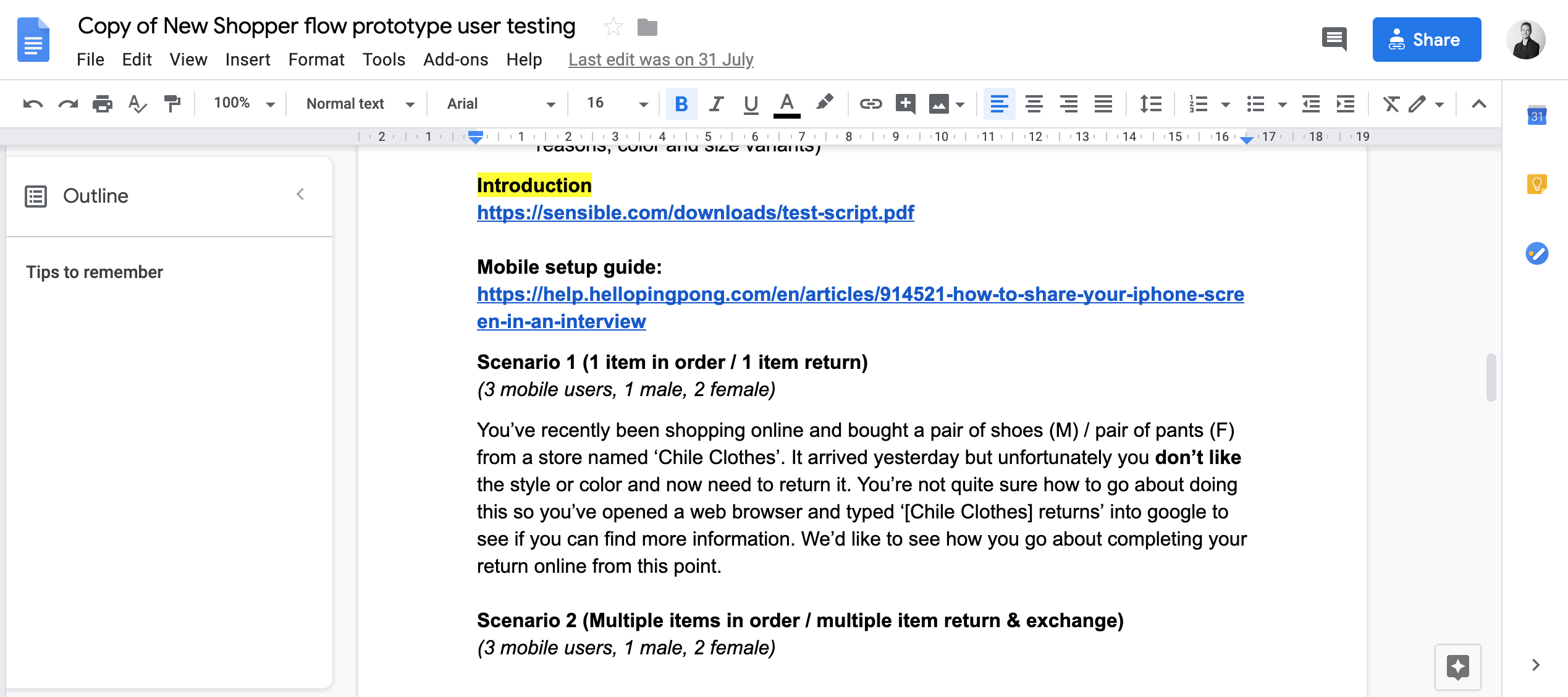Insert a link with chain icon
Viewport: 1568px width, 697px height.
tap(870, 104)
